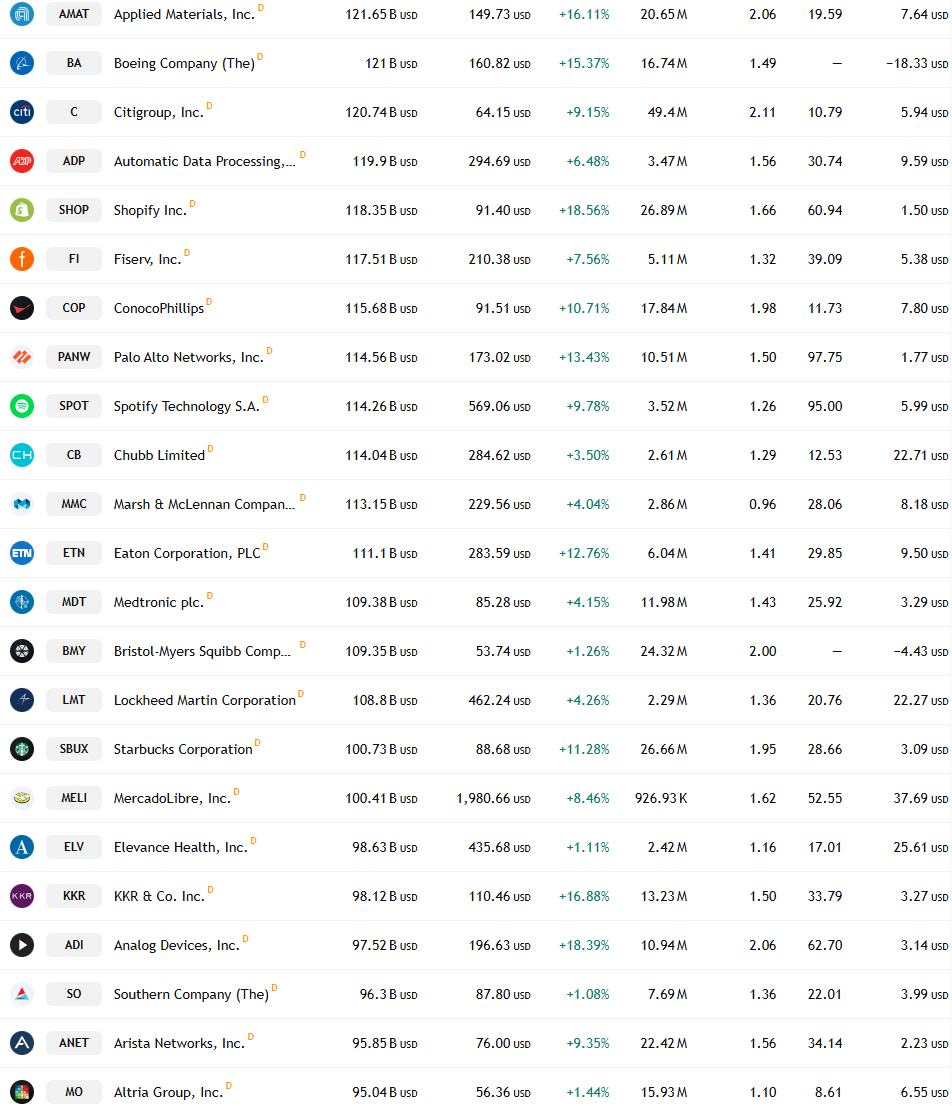This screenshot has width=952, height=1106.
Task: Click the Lockheed Martin logo icon
Action: [x=22, y=700]
